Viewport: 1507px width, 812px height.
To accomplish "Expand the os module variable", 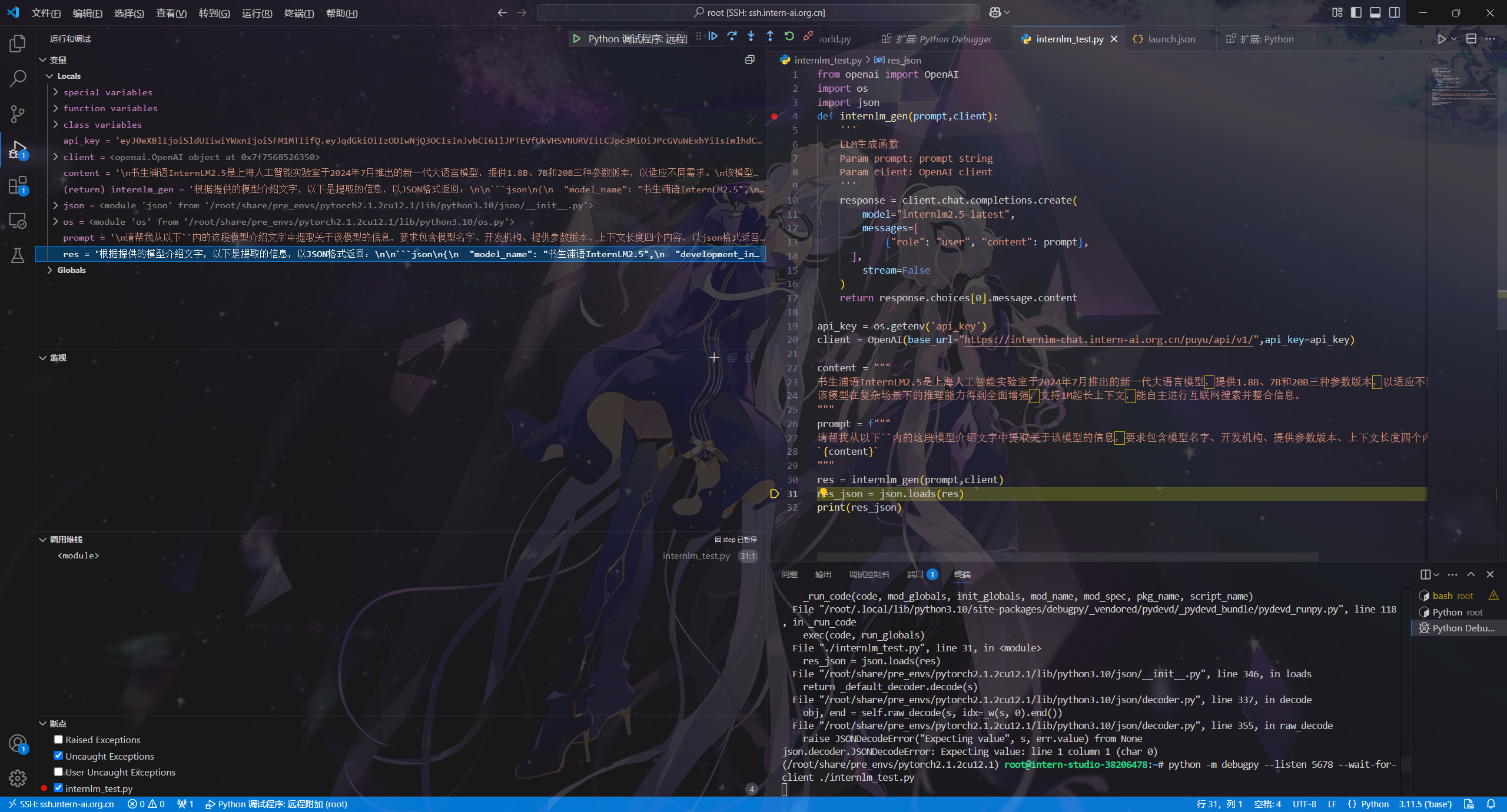I will [56, 221].
